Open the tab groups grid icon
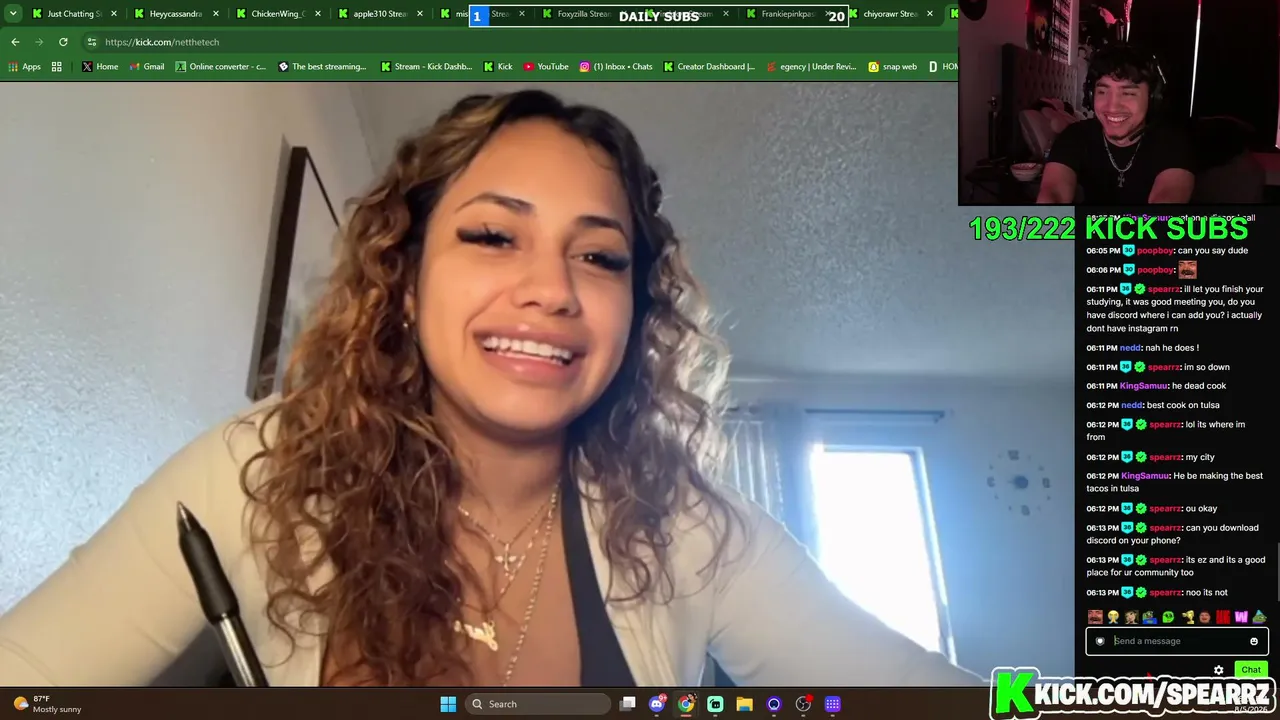Screen dimensions: 1280x720 pos(57,67)
